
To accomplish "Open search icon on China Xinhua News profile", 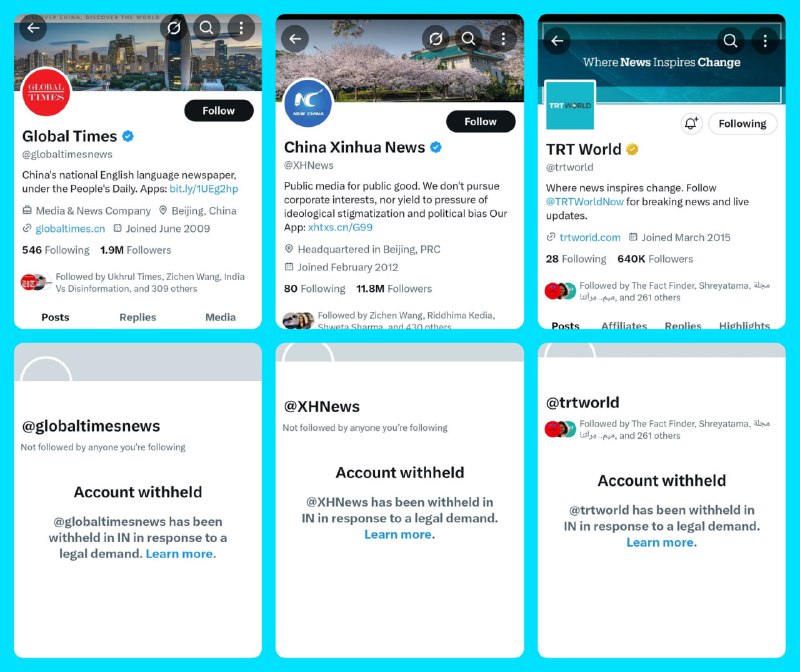I will 468,39.
